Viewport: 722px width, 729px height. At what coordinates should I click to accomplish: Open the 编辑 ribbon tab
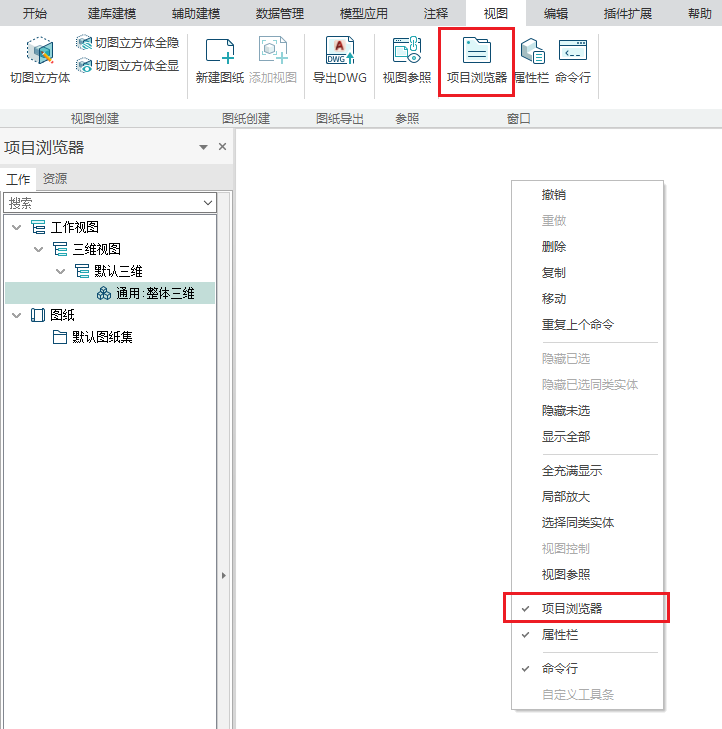pyautogui.click(x=556, y=13)
